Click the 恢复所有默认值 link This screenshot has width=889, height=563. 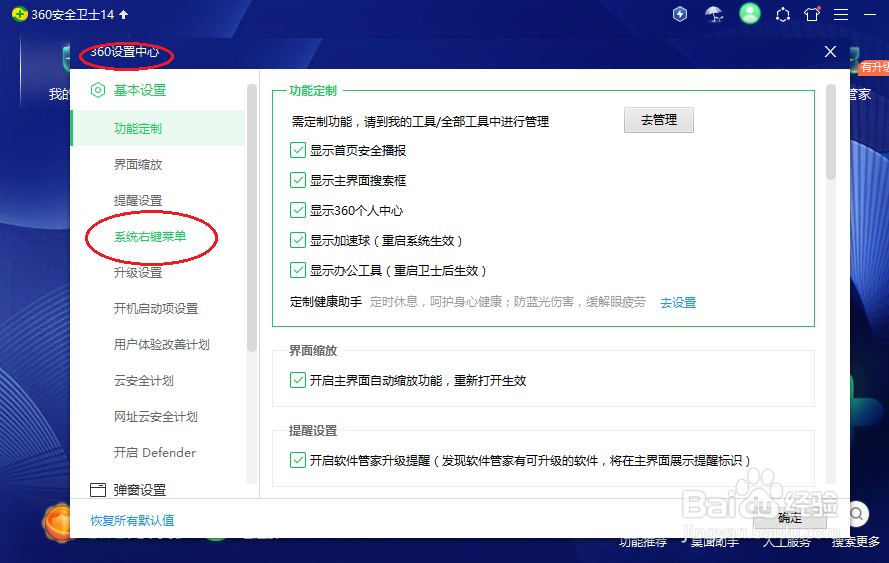132,520
